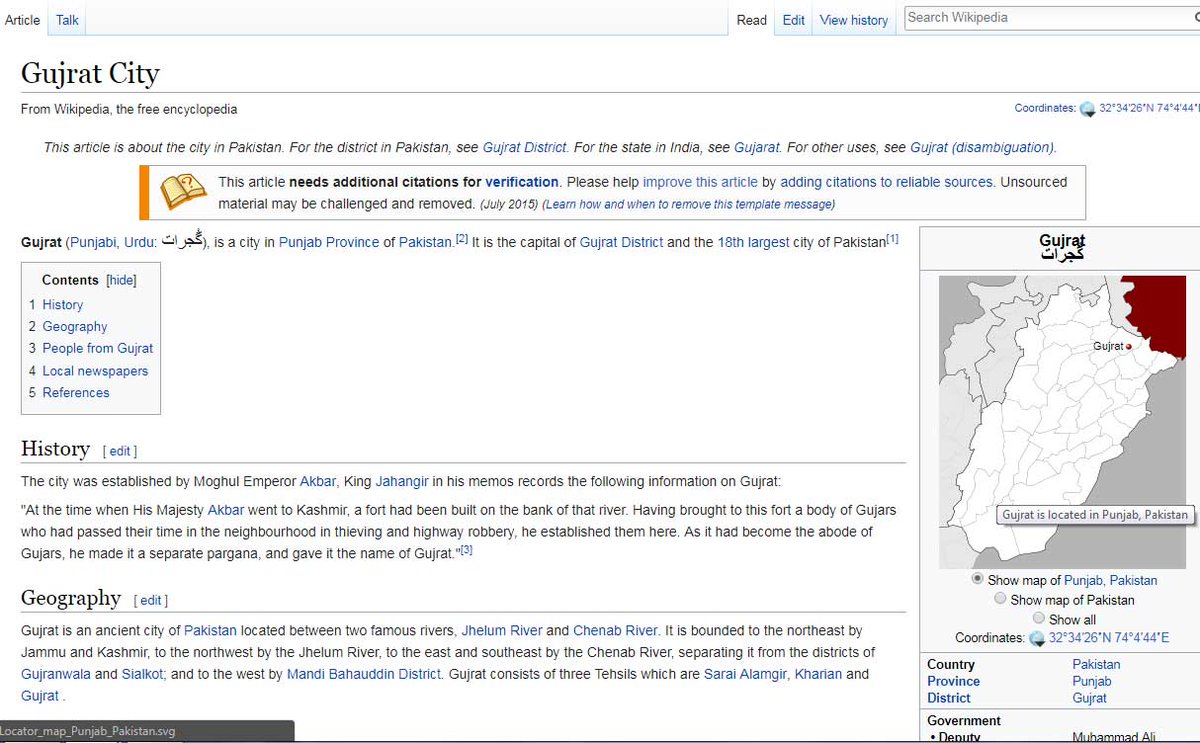Click the District label in infobox
Screen dimensions: 1200x743
tap(949, 698)
